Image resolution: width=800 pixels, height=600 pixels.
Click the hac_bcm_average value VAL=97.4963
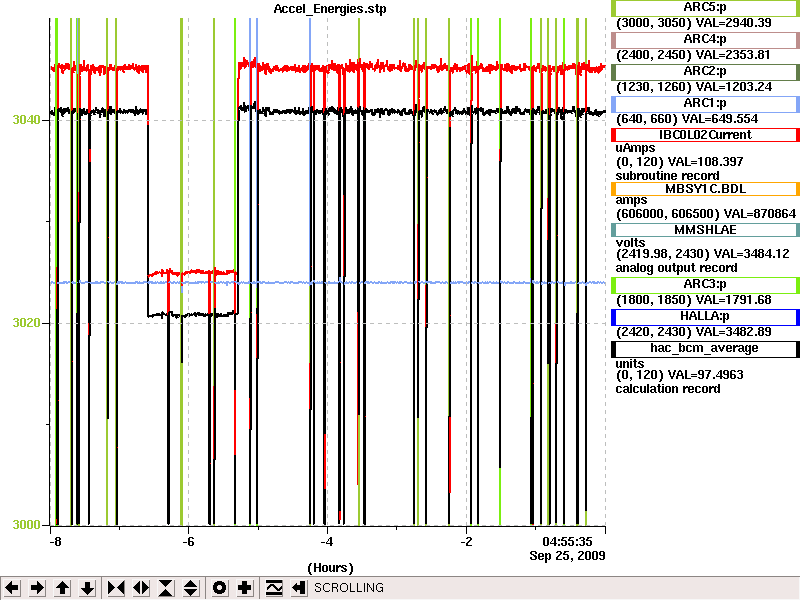pos(706,375)
